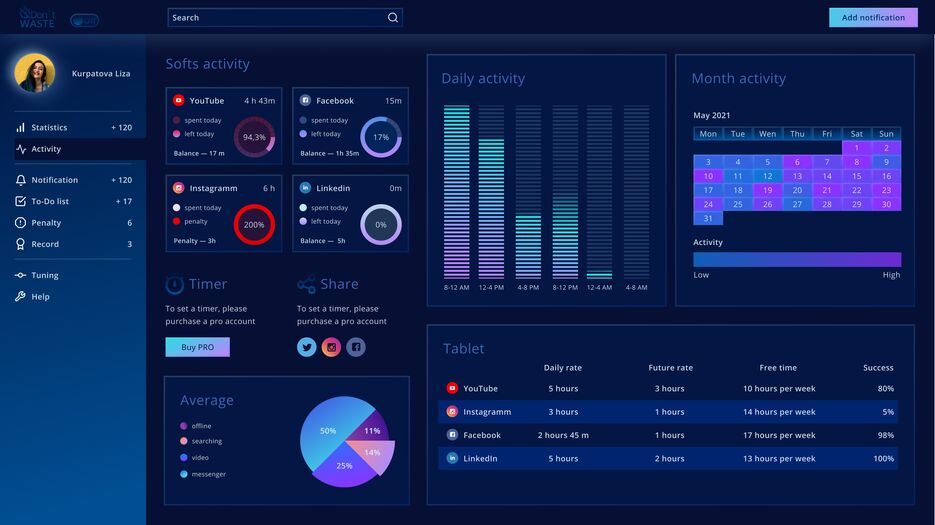Open the To-Do list menu item
Screen dimensions: 935x525
coord(49,202)
